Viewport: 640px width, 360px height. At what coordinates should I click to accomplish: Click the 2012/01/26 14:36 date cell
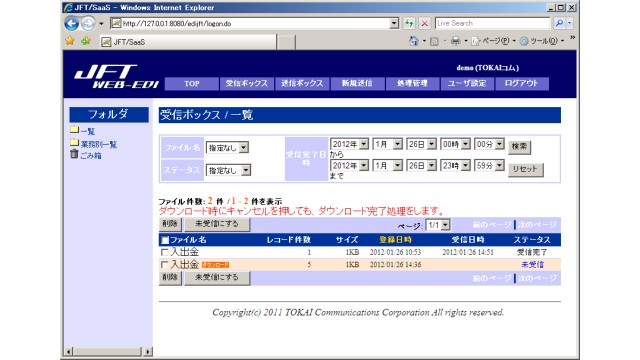[x=395, y=264]
